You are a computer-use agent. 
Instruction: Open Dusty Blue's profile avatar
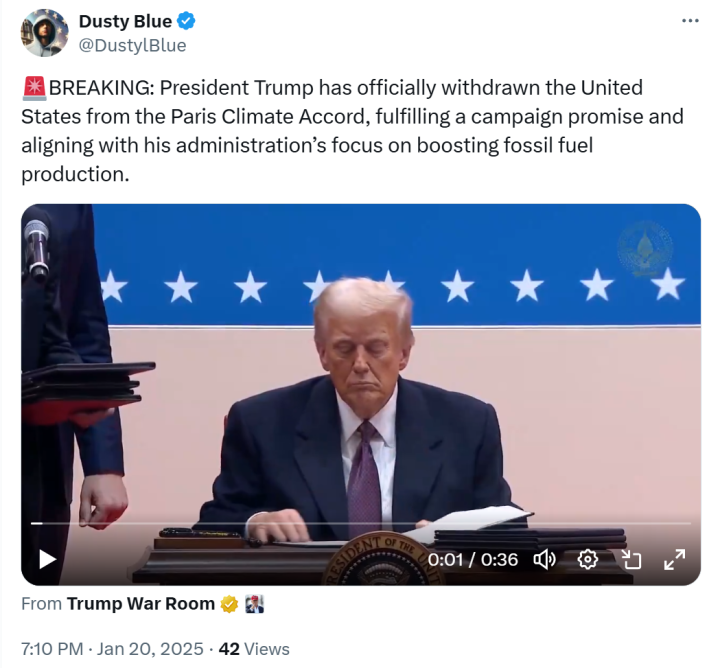pos(42,33)
